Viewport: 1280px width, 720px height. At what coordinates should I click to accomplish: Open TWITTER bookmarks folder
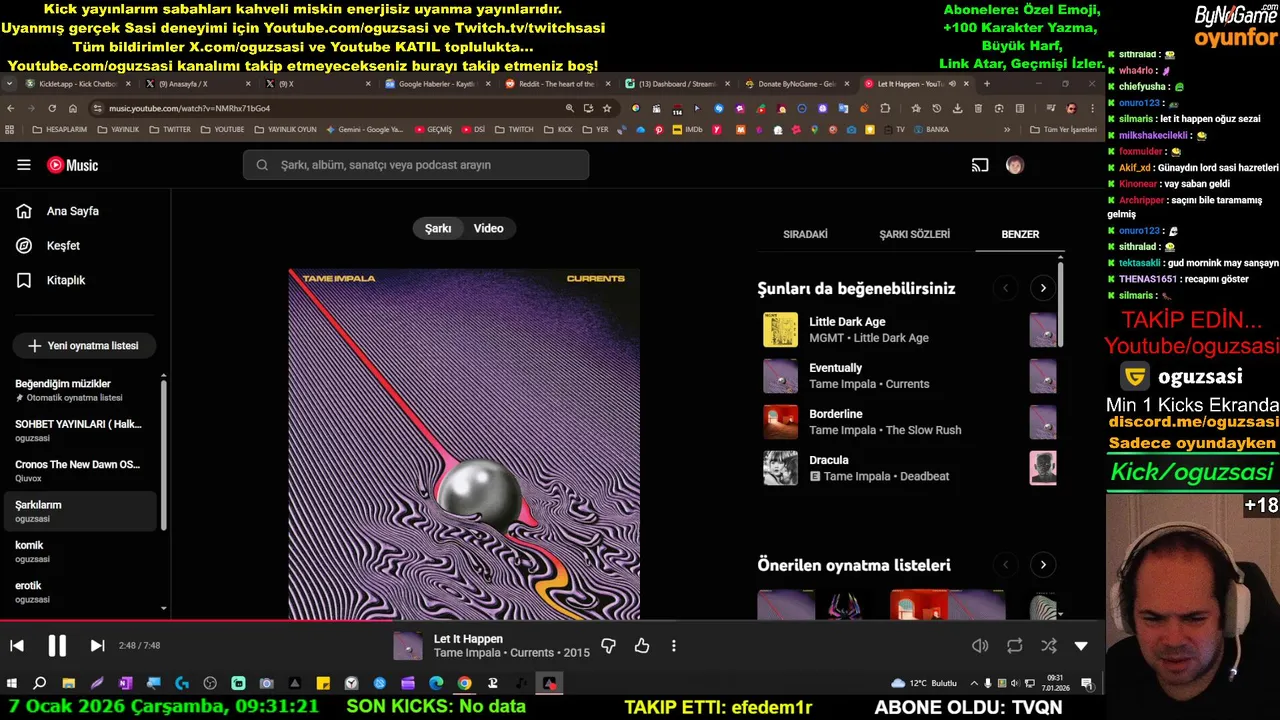(170, 129)
